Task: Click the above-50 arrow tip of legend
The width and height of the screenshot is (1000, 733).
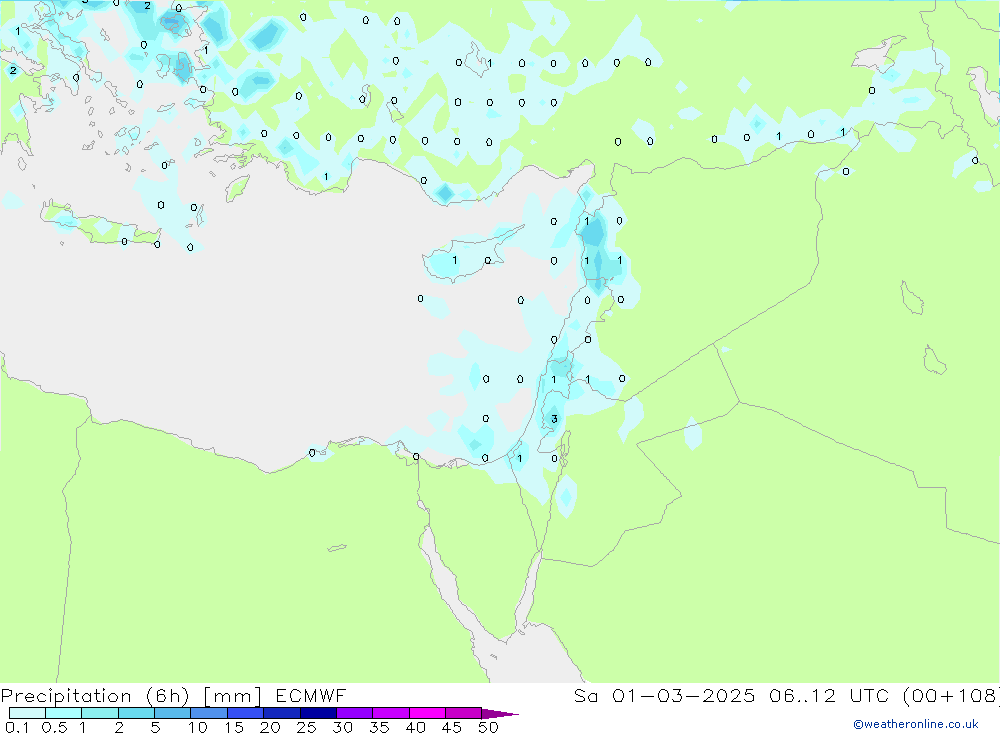Action: [x=499, y=714]
